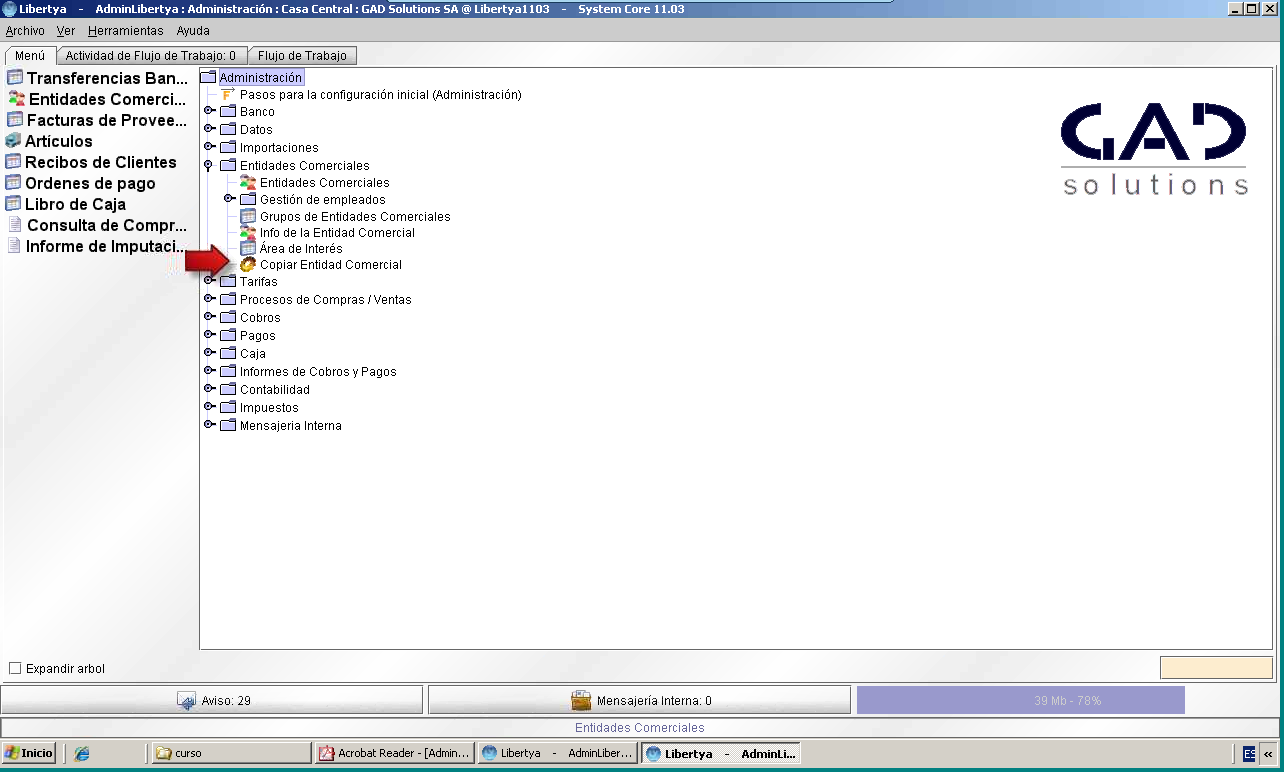1284x772 pixels.
Task: Switch to the Flujo de Trabajo tab
Action: (302, 56)
